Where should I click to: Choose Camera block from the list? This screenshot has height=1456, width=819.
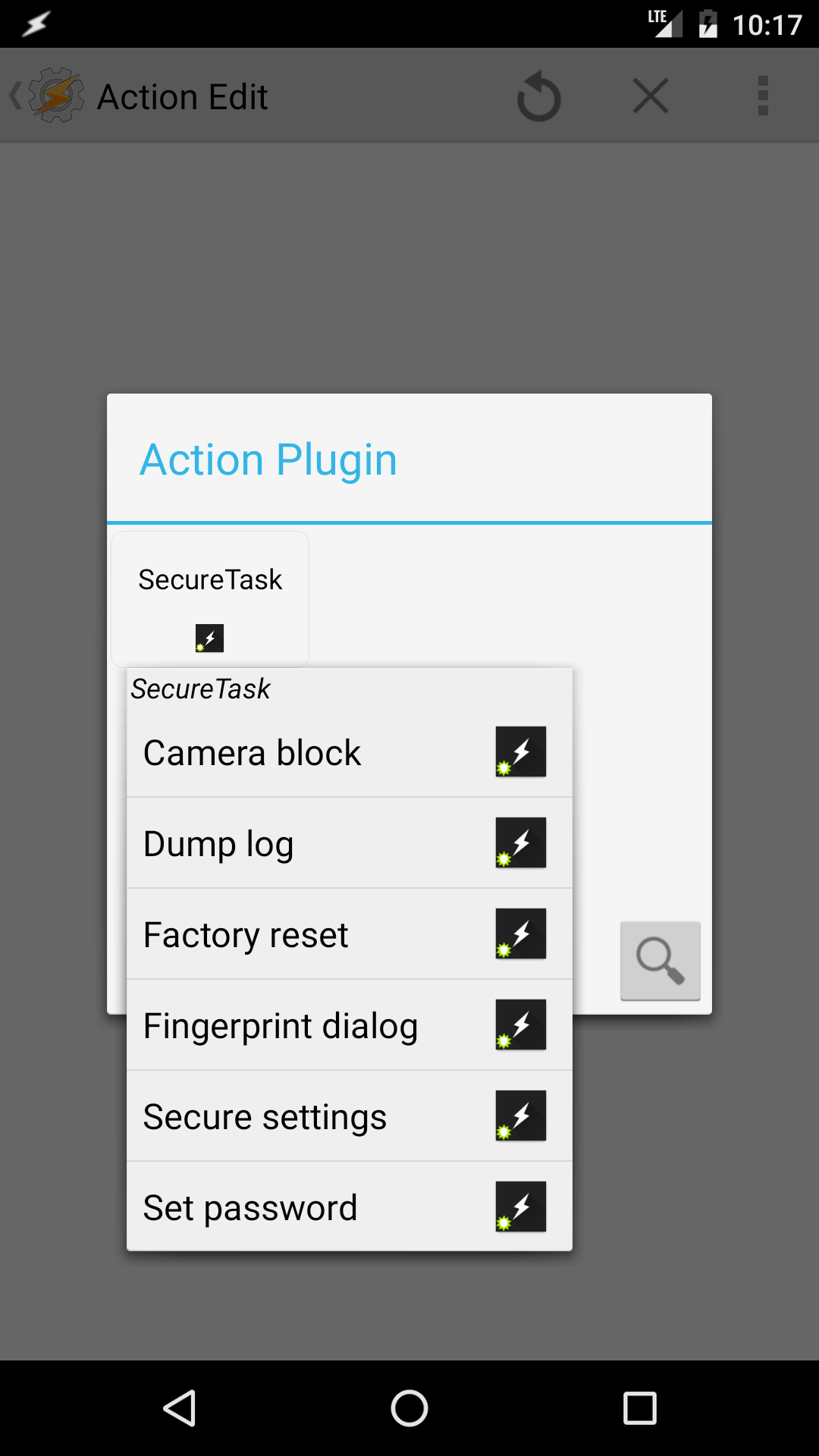coord(252,753)
